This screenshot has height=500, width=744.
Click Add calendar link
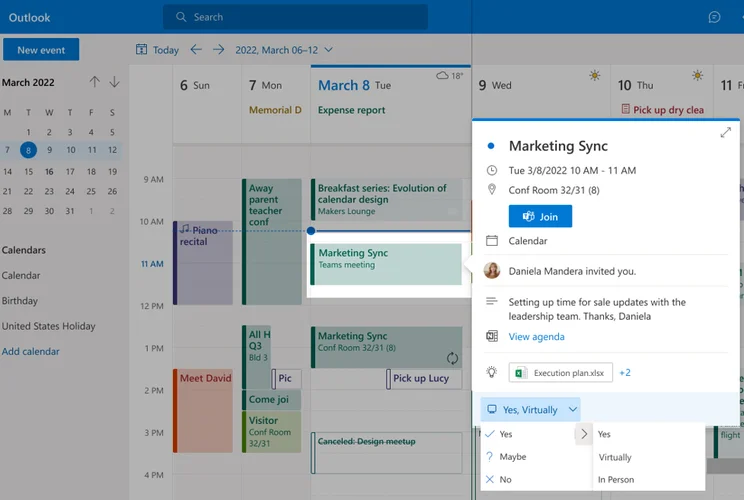click(30, 352)
